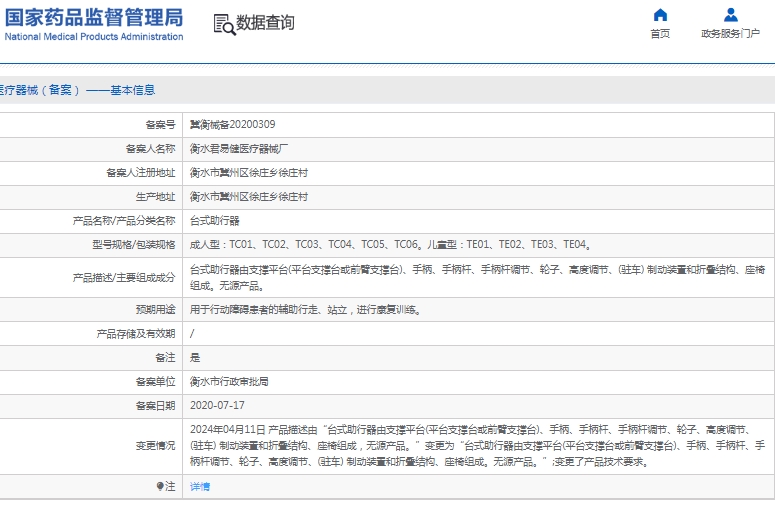Image resolution: width=775 pixels, height=506 pixels.
Task: Select the 备案号 value 冀衡械备20200309
Action: click(x=232, y=125)
